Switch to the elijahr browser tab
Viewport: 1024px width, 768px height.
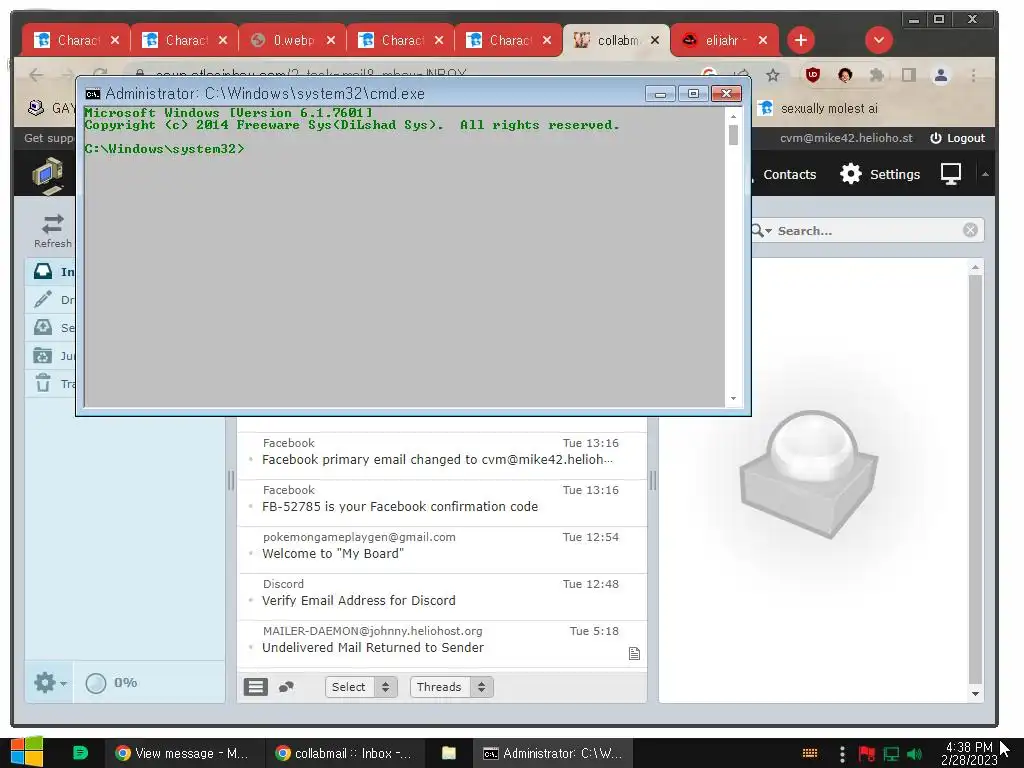[x=725, y=40]
